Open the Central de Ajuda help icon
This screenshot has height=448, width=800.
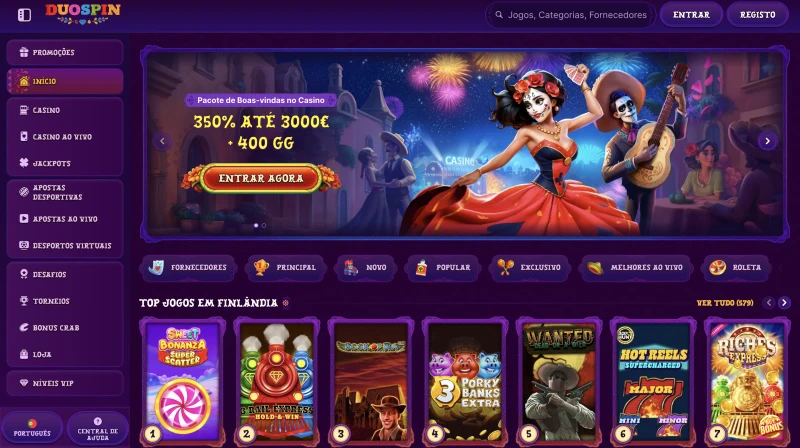tap(97, 421)
